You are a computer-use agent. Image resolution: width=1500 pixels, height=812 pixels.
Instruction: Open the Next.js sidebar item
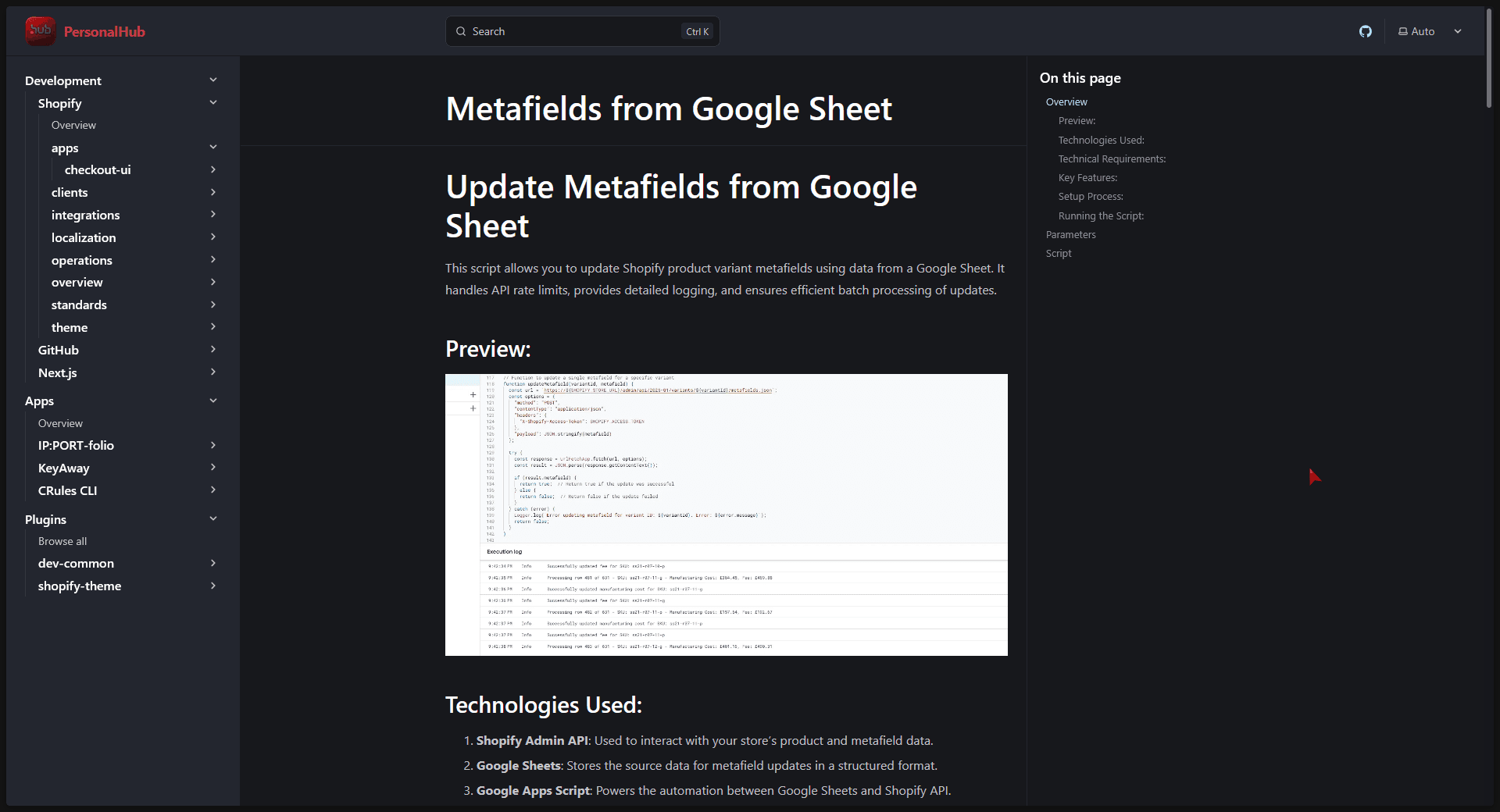pyautogui.click(x=58, y=372)
